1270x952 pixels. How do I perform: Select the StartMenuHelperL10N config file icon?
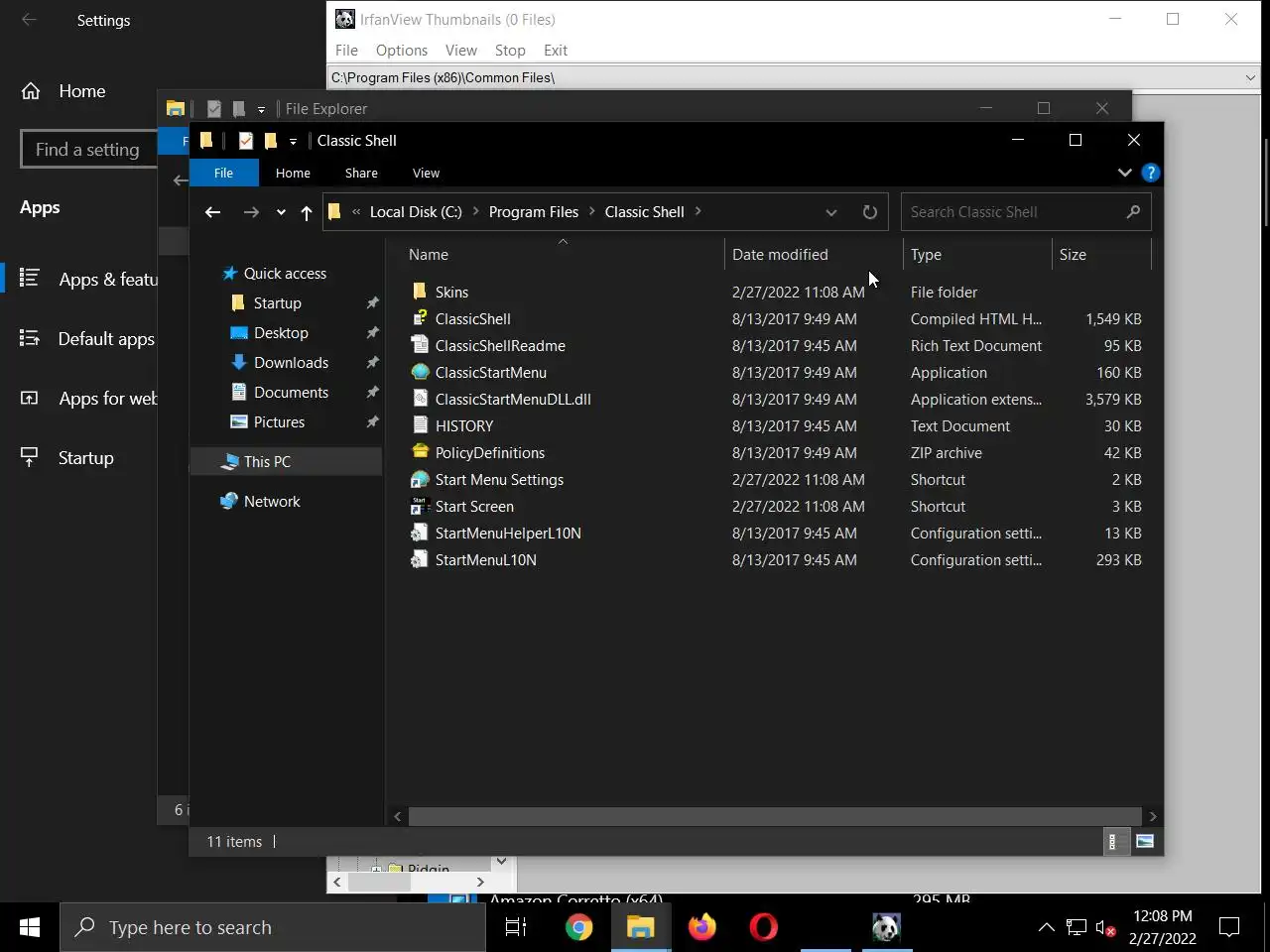point(420,533)
